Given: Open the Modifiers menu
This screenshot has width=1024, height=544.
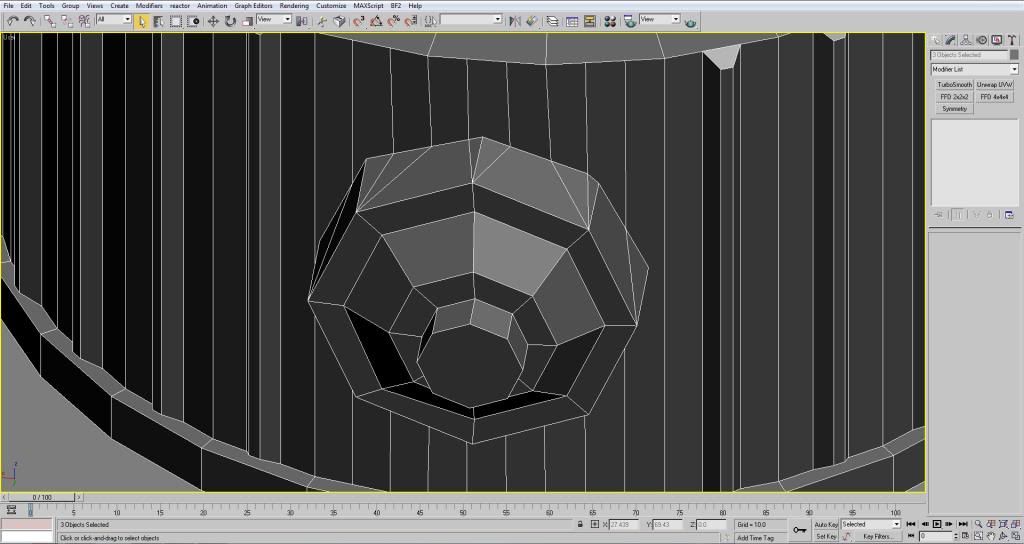Looking at the screenshot, I should click(149, 6).
